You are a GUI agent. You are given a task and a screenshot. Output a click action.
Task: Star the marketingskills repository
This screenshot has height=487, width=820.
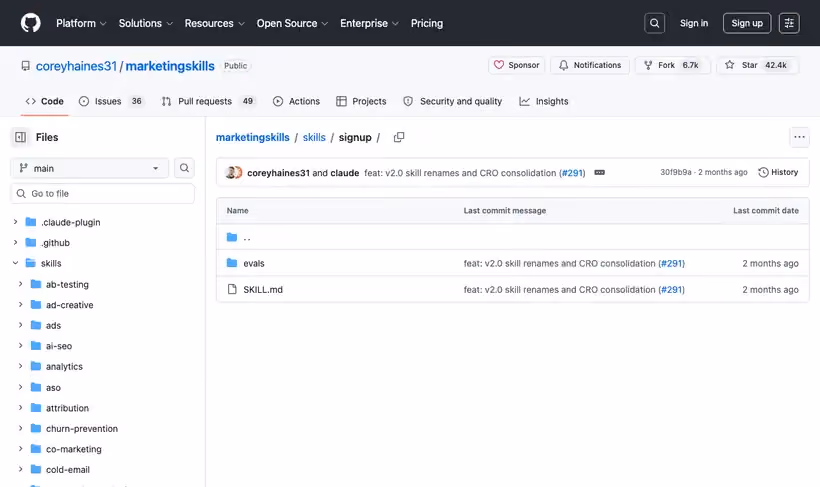pos(757,65)
